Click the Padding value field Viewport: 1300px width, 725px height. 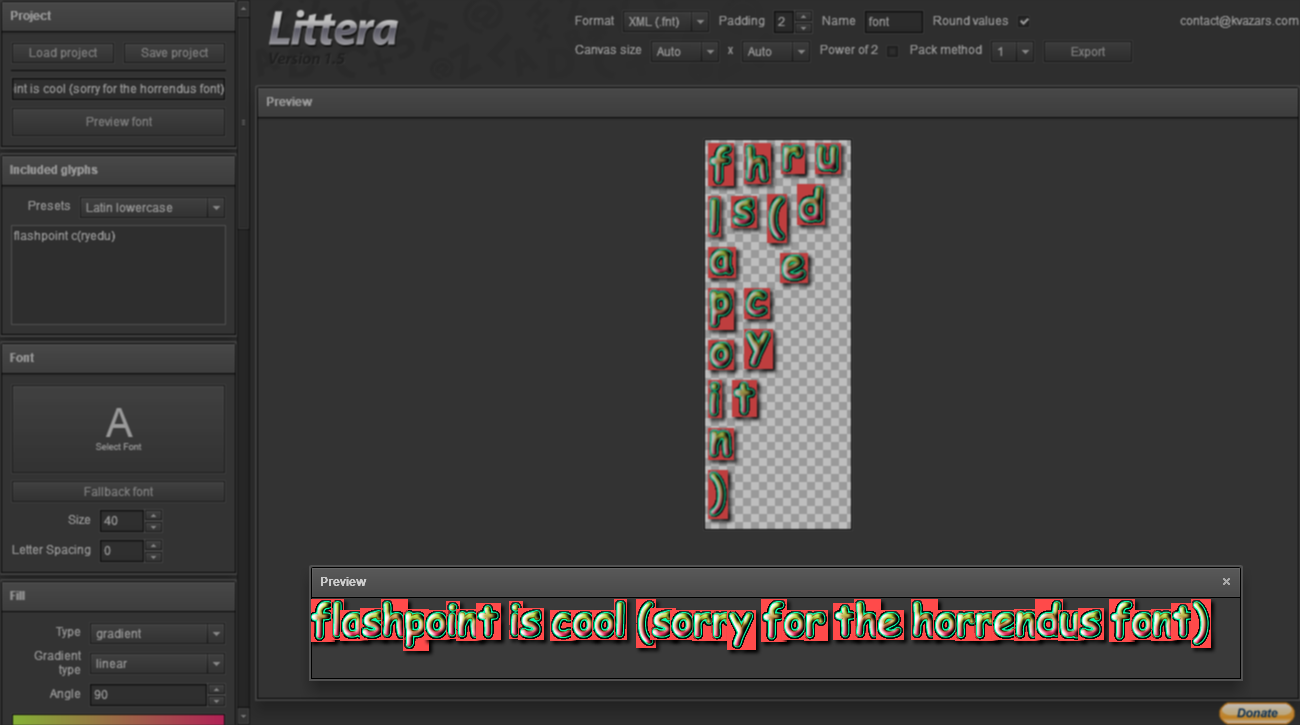[783, 21]
